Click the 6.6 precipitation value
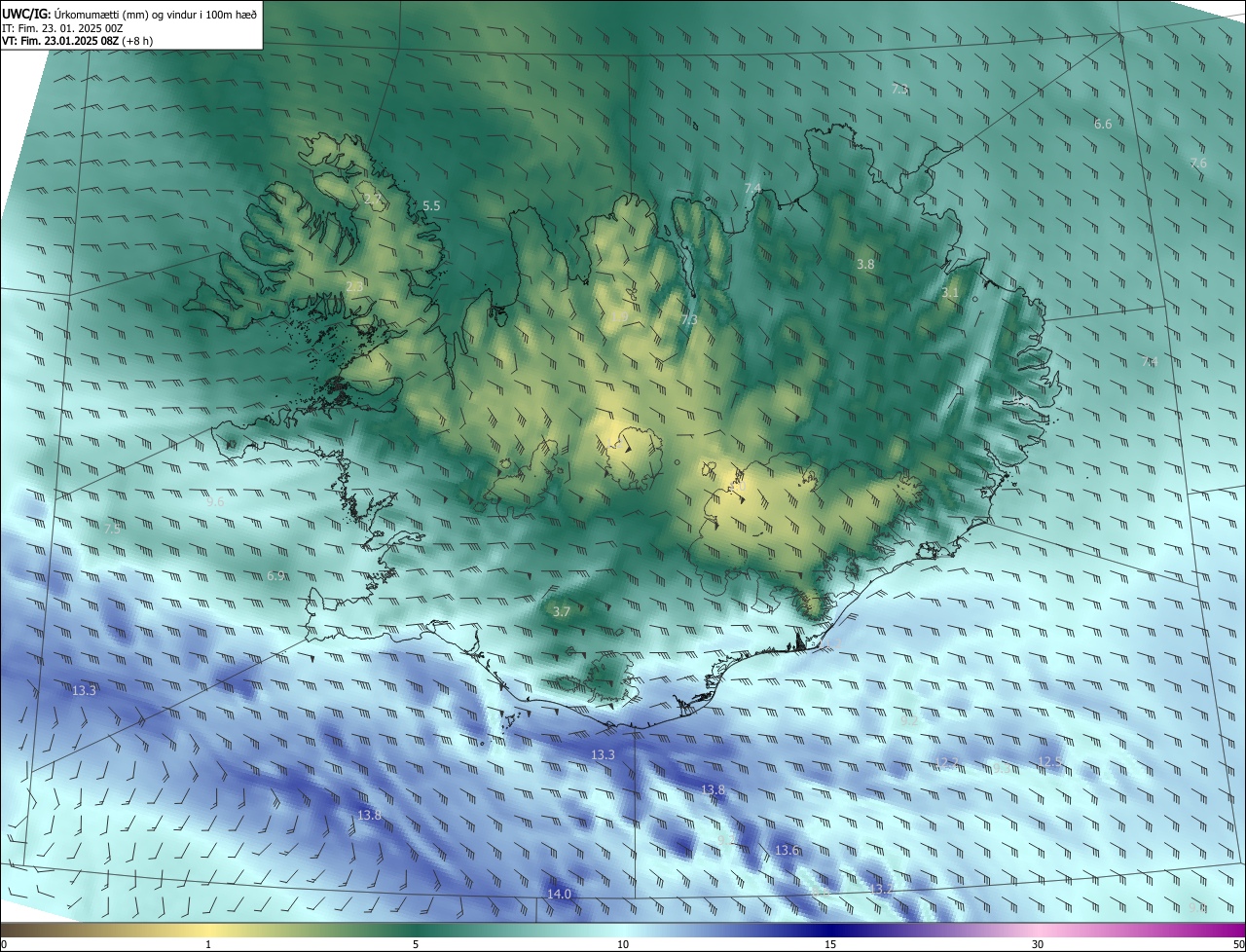Image resolution: width=1246 pixels, height=952 pixels. (1103, 125)
